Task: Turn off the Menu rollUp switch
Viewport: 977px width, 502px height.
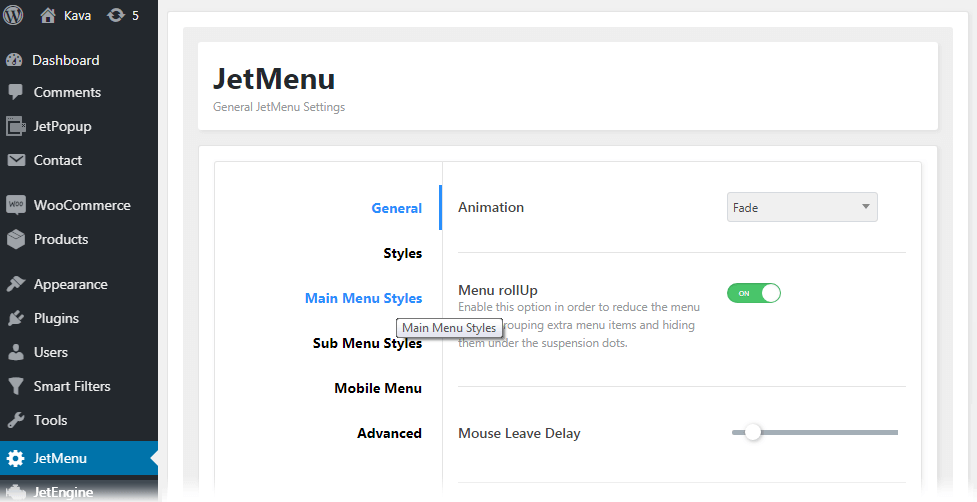Action: [x=753, y=293]
